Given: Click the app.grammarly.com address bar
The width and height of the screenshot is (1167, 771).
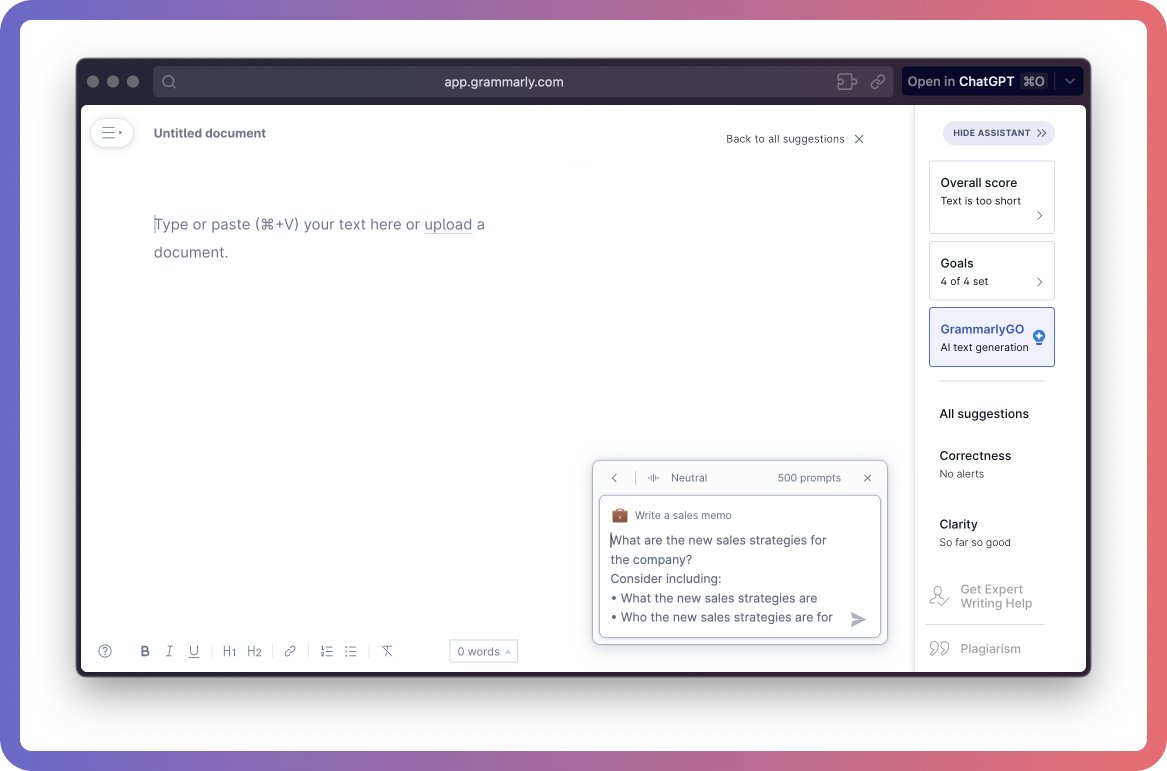Looking at the screenshot, I should (504, 82).
